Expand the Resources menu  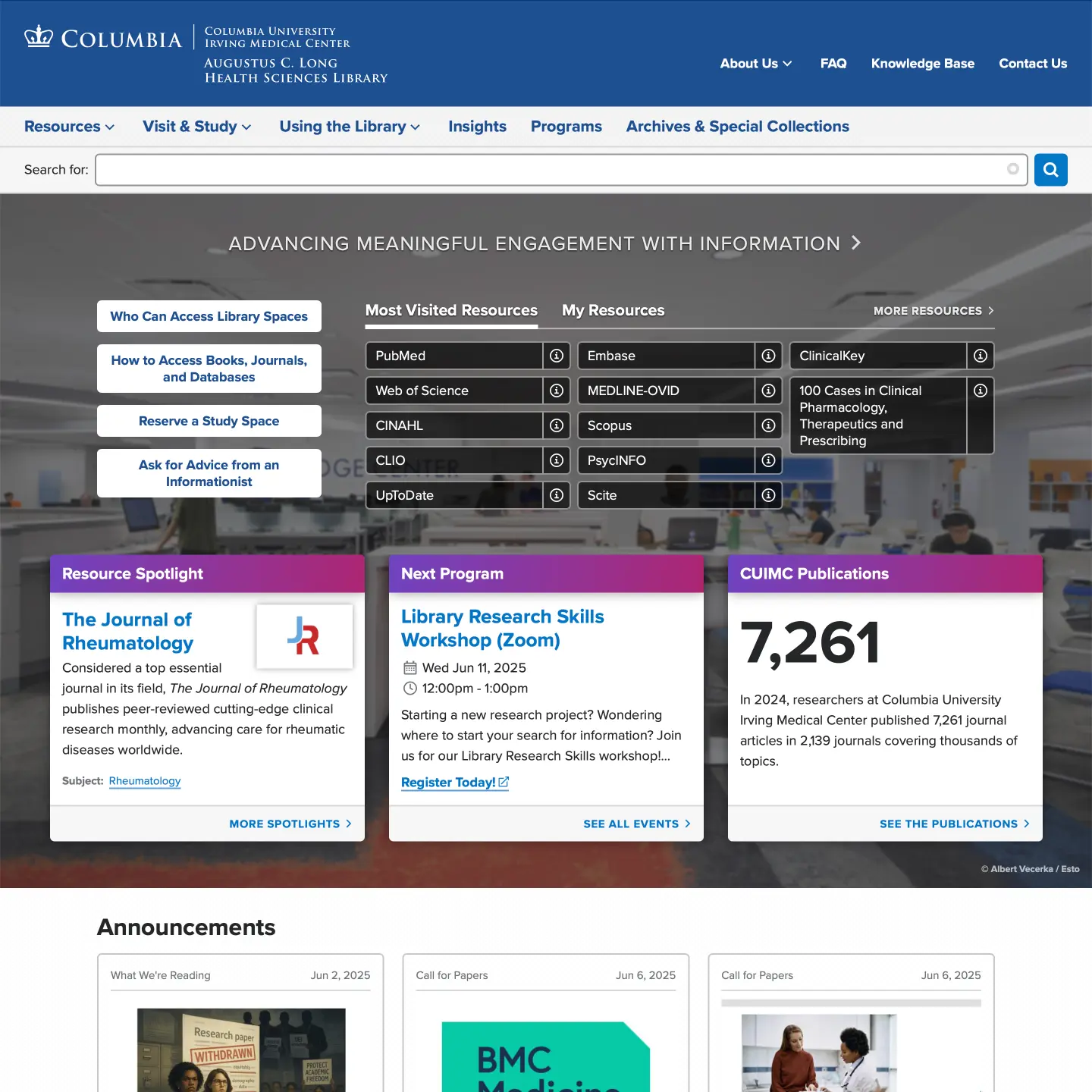pyautogui.click(x=69, y=127)
